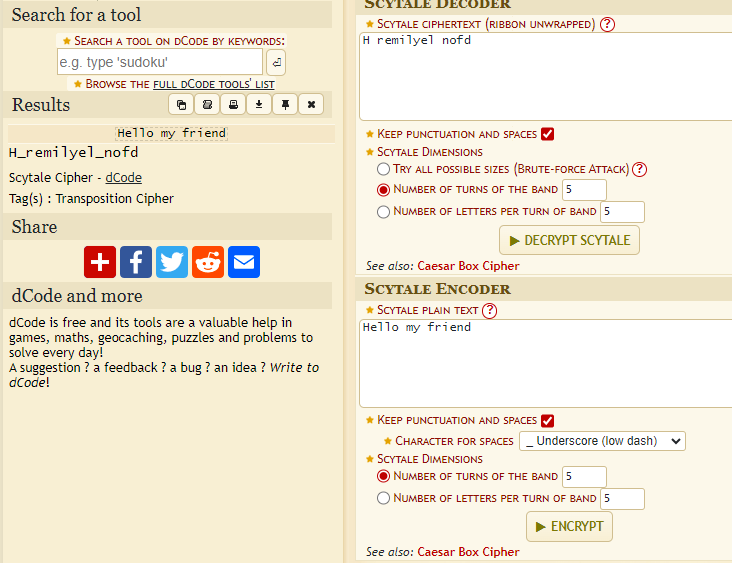Share by email icon
Screen dimensions: 732x563
244,262
